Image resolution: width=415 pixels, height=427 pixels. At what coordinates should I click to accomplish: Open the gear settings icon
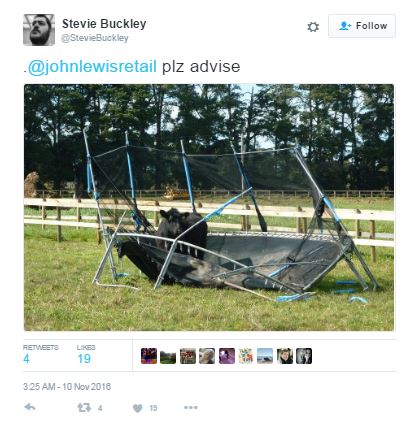[313, 27]
